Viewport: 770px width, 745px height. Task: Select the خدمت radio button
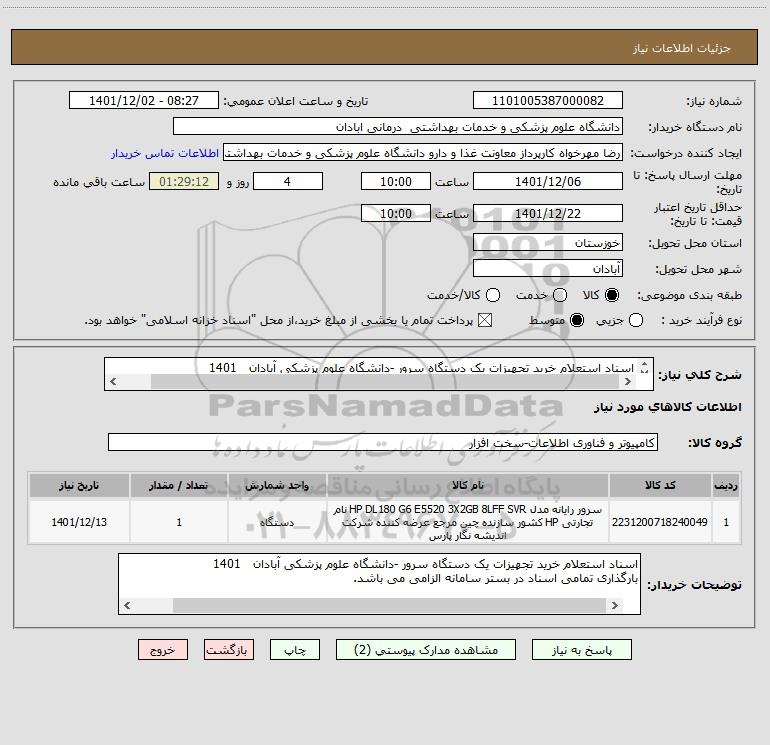point(560,295)
